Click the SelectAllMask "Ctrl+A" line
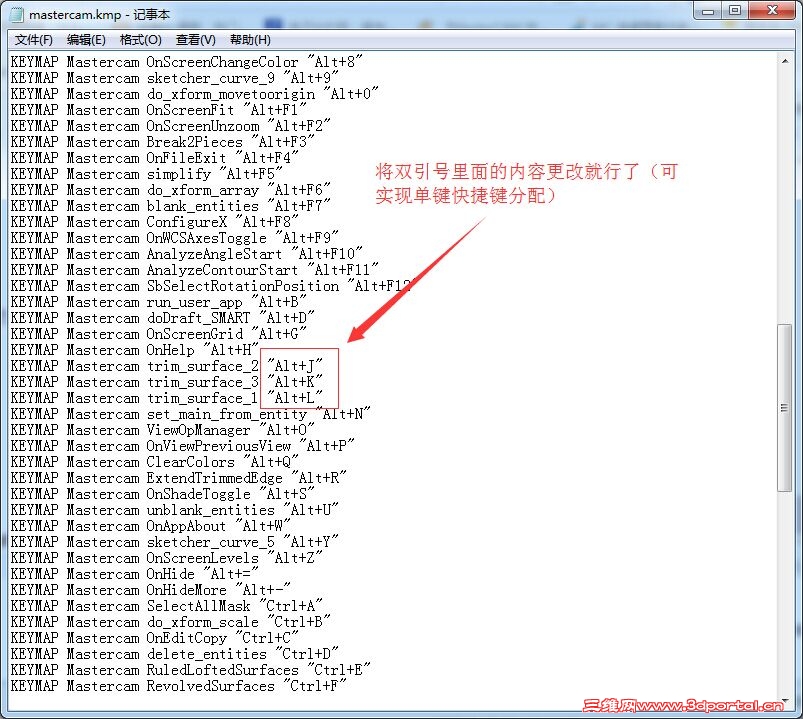Image resolution: width=803 pixels, height=719 pixels. 166,606
